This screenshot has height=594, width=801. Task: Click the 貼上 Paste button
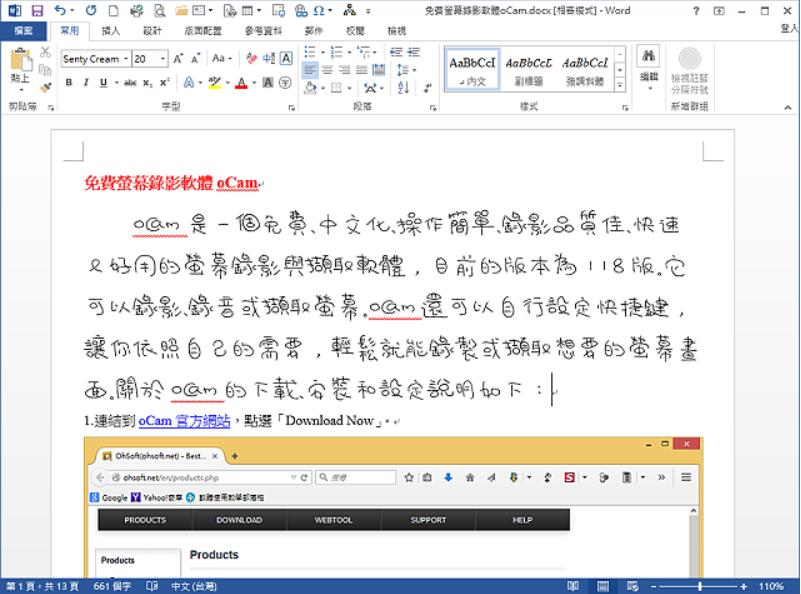[21, 69]
